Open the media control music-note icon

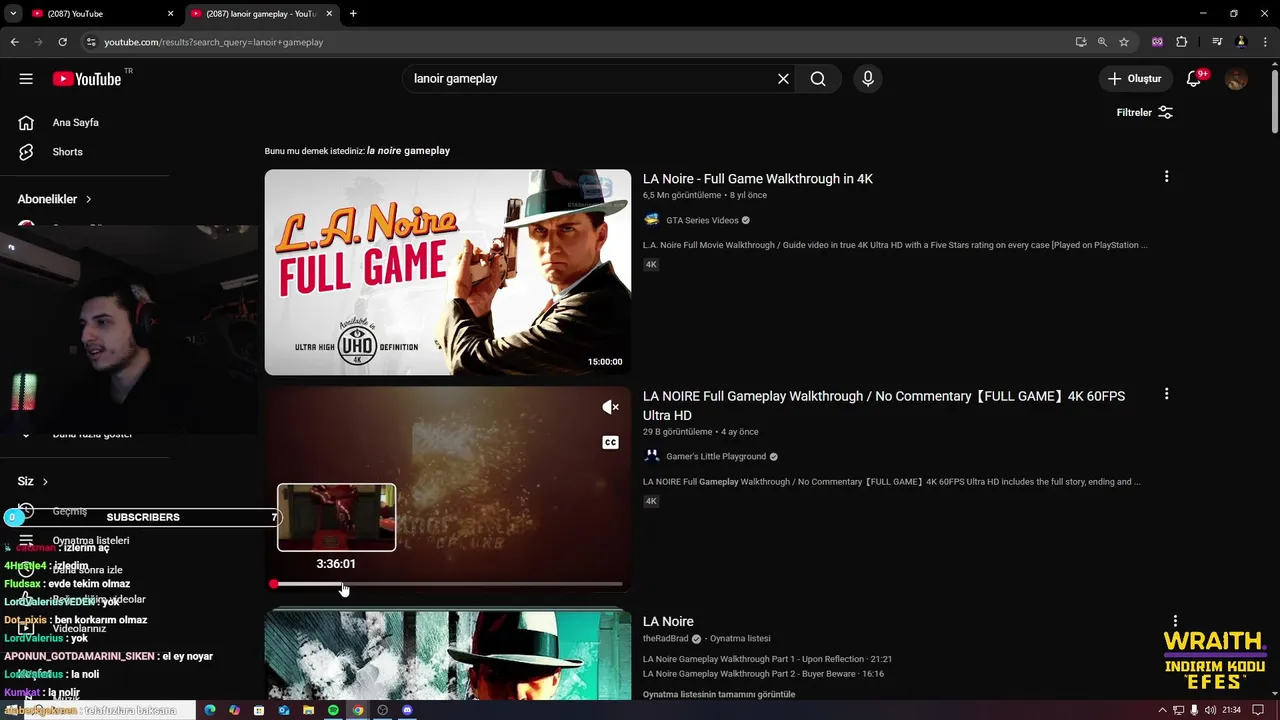(1217, 42)
